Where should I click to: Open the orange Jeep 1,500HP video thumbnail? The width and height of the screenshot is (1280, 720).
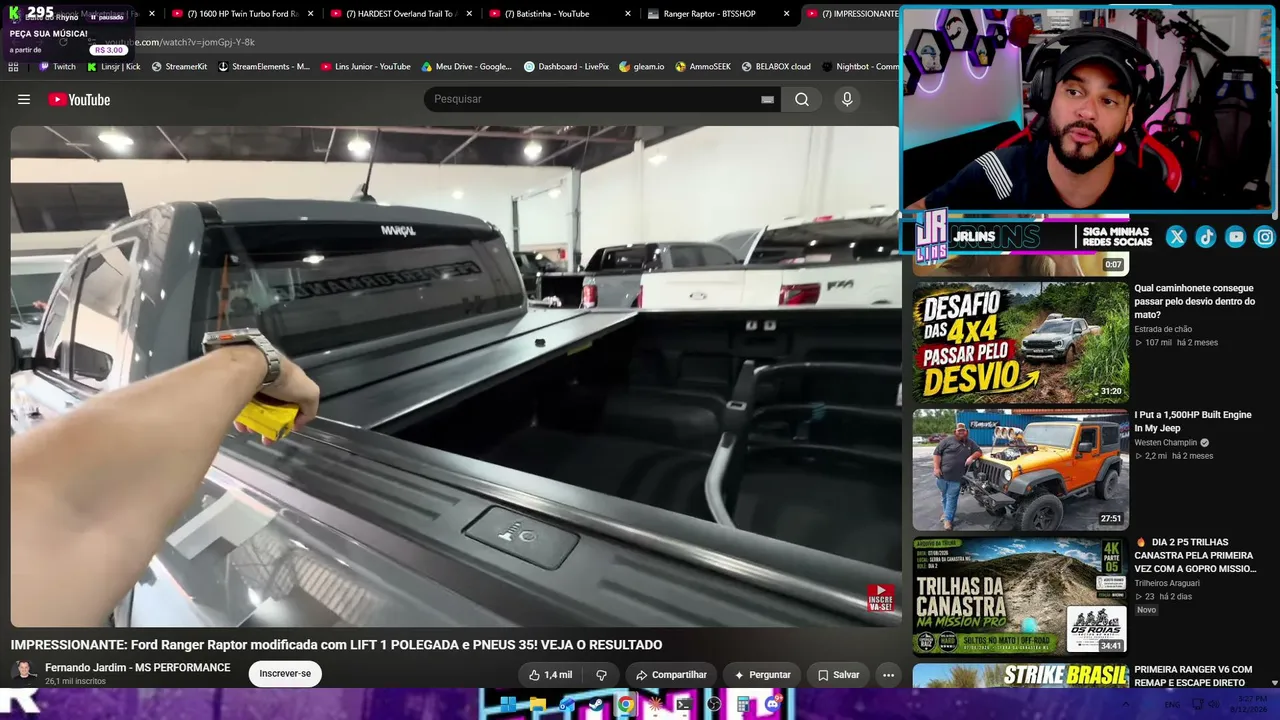pos(1020,470)
